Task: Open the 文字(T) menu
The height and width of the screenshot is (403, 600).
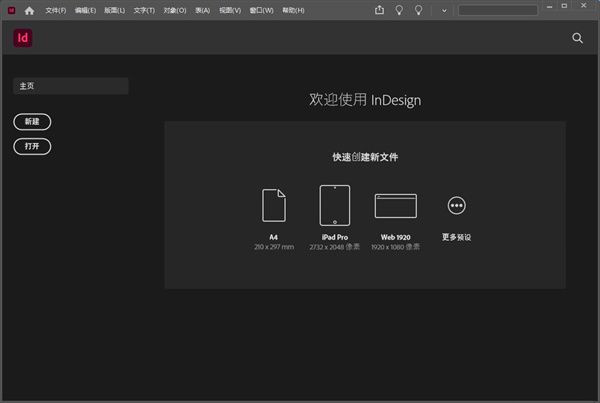Action: (144, 10)
